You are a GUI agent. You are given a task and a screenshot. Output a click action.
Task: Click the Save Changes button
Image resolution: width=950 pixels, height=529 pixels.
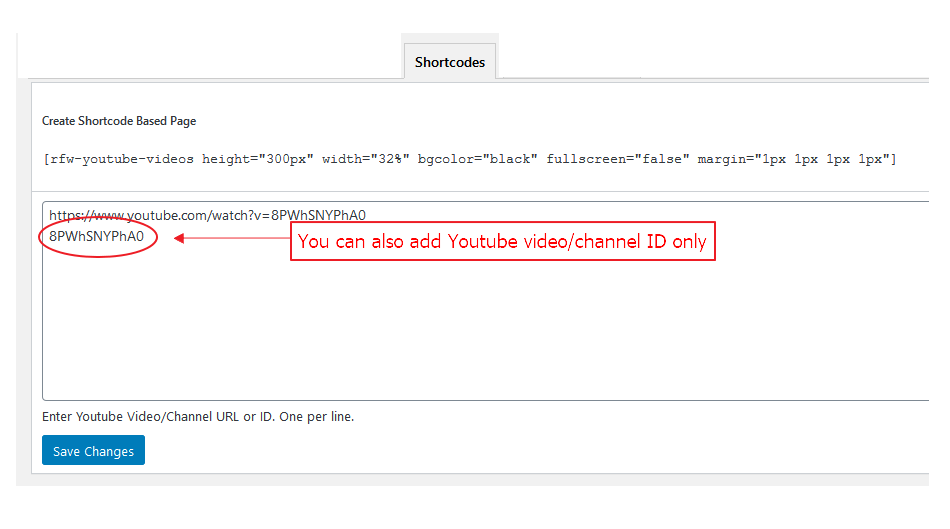click(93, 450)
